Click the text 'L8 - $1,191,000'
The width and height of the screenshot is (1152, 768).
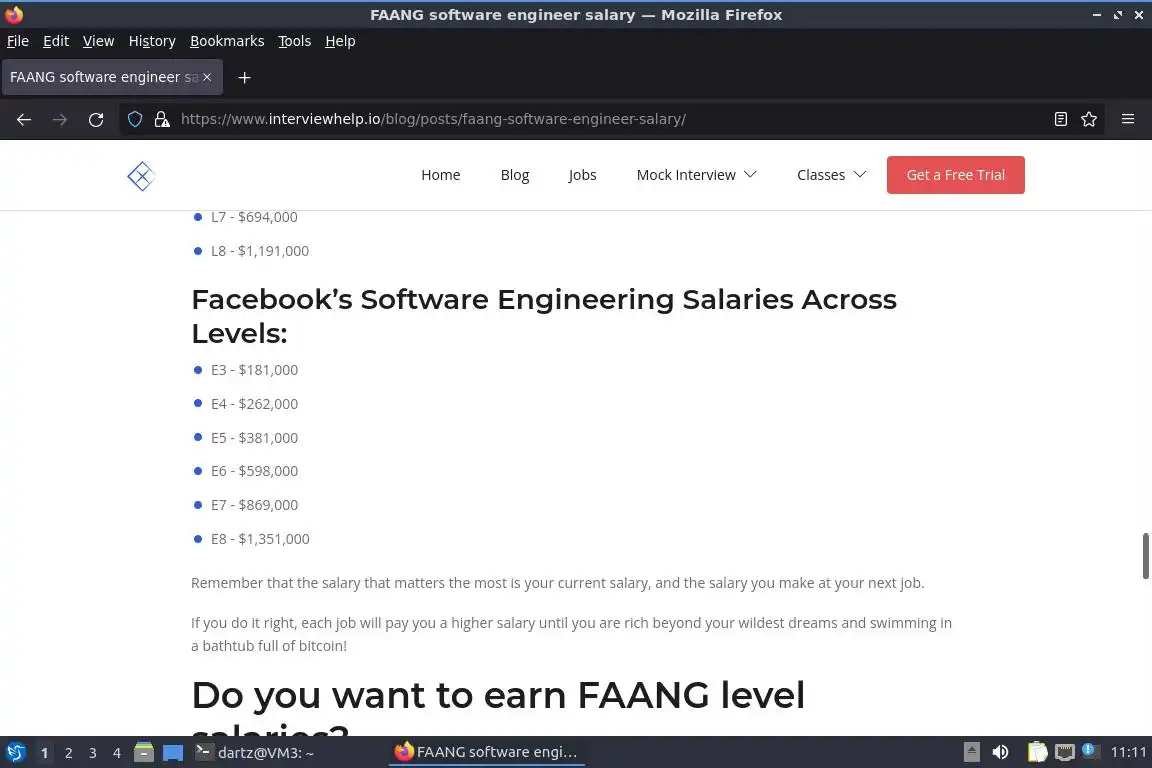(260, 251)
